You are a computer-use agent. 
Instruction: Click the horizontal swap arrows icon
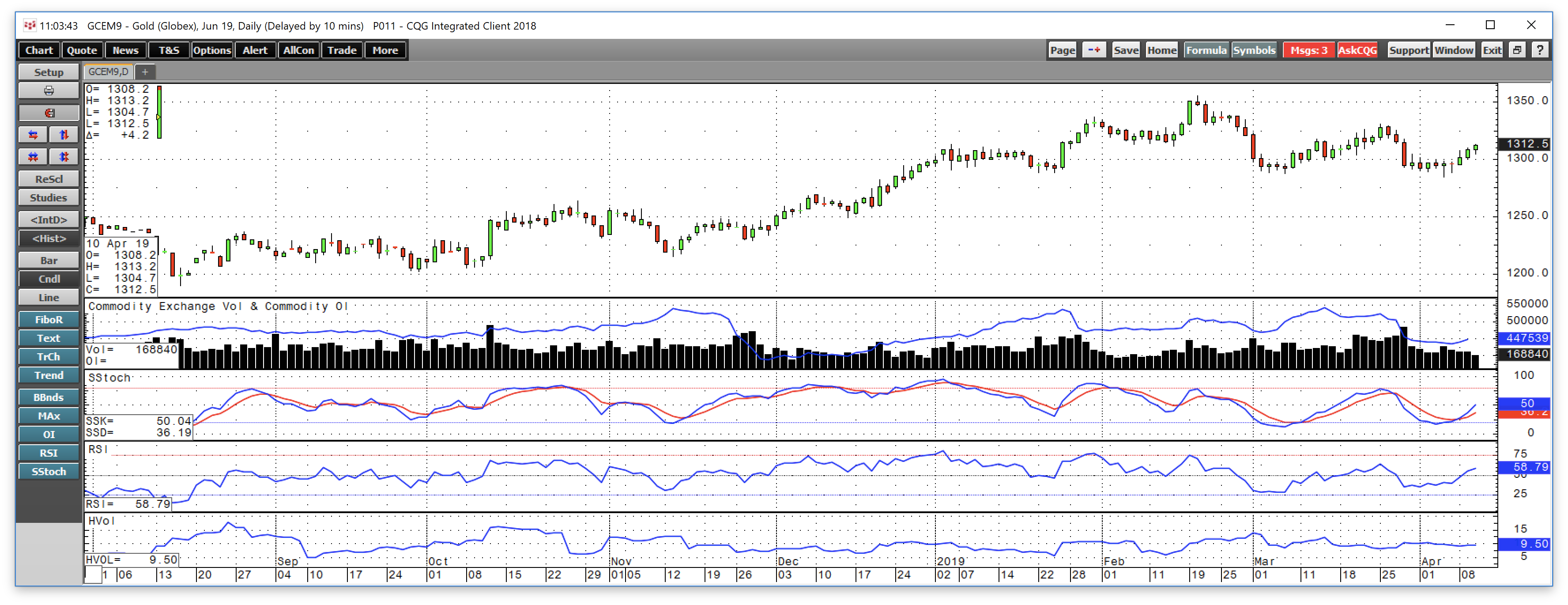[34, 135]
